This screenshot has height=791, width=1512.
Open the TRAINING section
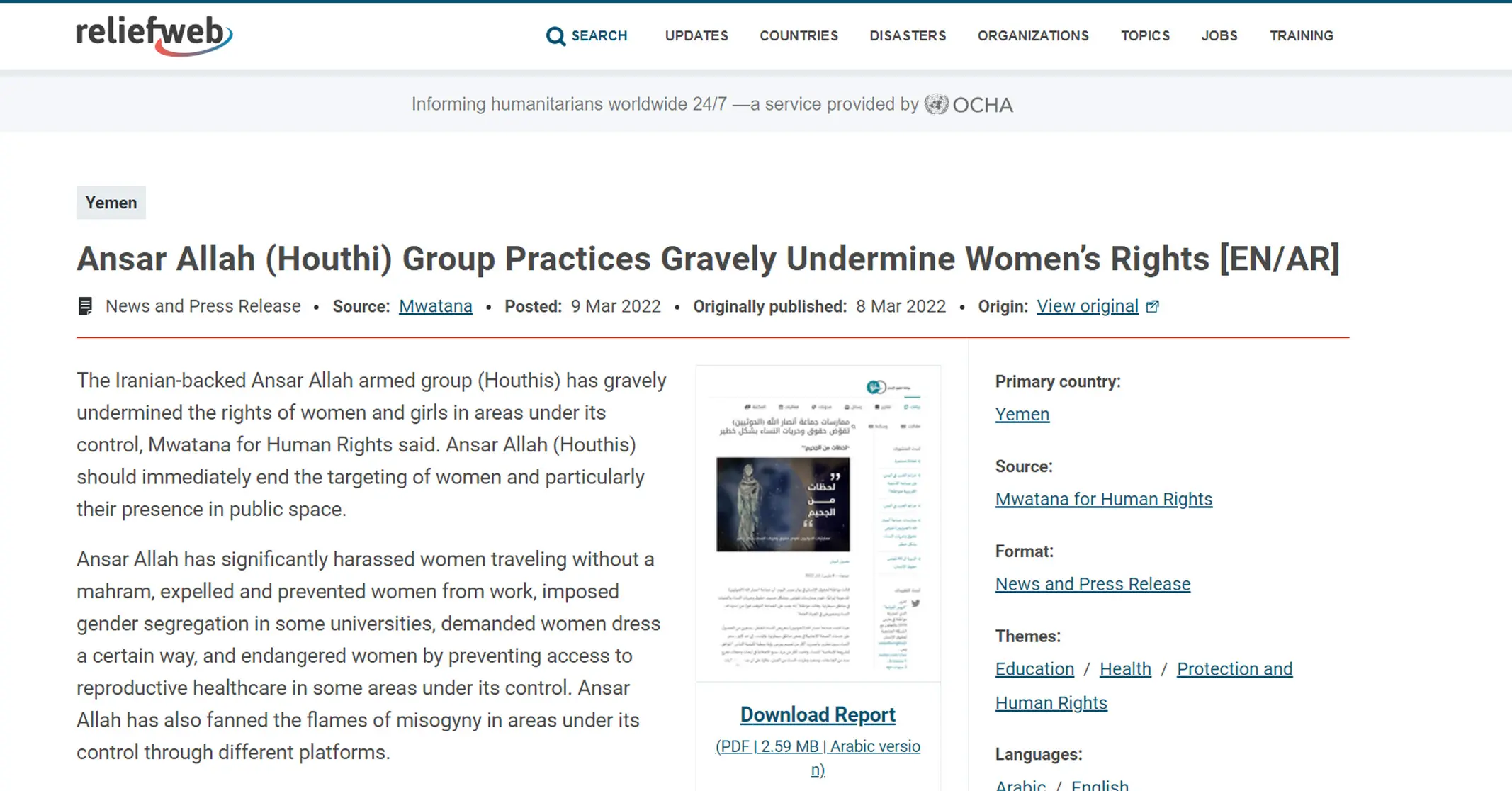click(1301, 35)
